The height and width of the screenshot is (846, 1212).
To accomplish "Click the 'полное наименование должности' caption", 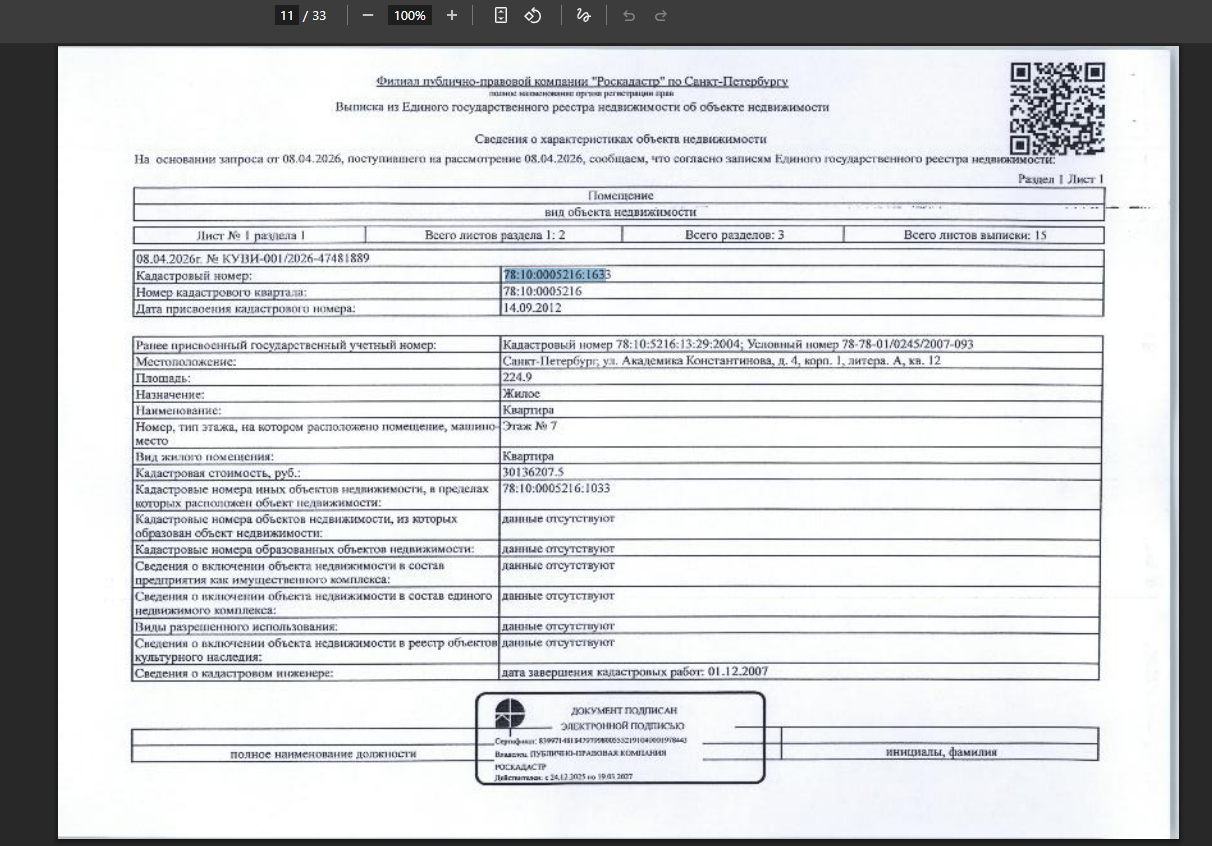I will click(323, 753).
